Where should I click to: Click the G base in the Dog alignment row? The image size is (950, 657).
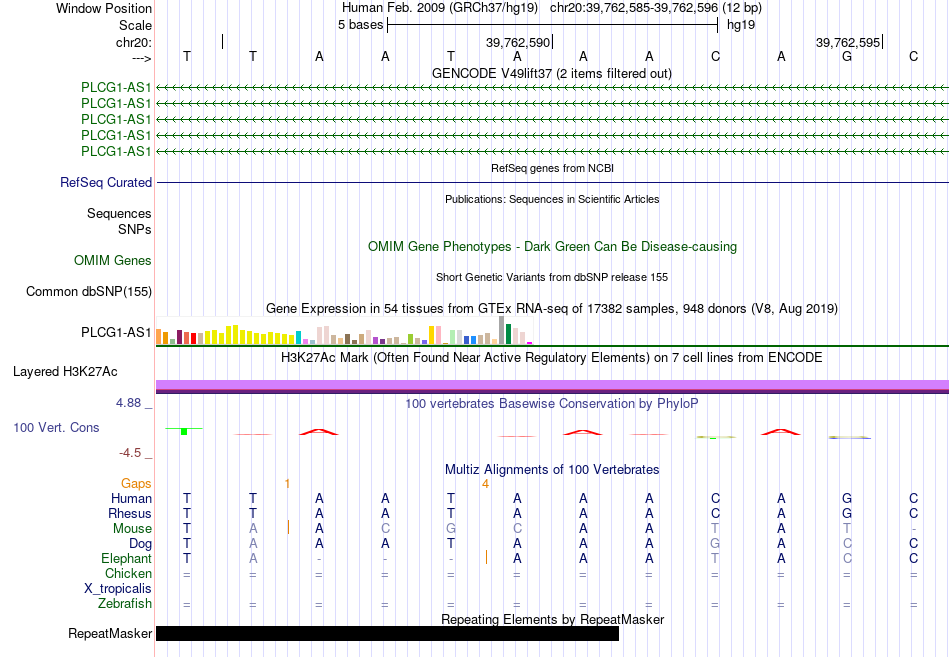tap(715, 544)
